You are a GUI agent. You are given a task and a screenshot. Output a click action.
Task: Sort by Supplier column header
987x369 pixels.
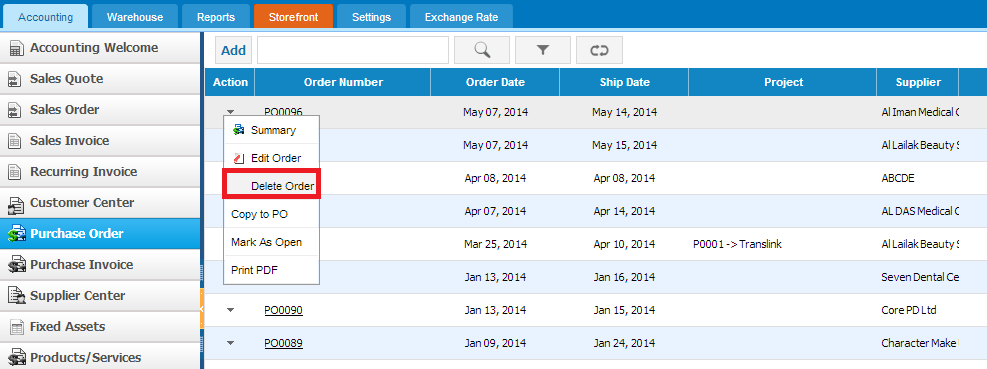click(x=918, y=82)
